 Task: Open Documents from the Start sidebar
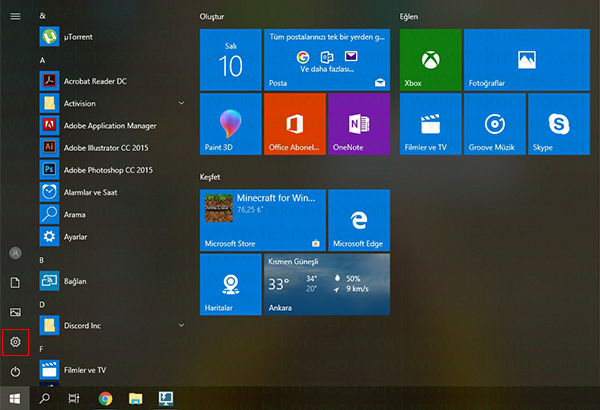(15, 283)
